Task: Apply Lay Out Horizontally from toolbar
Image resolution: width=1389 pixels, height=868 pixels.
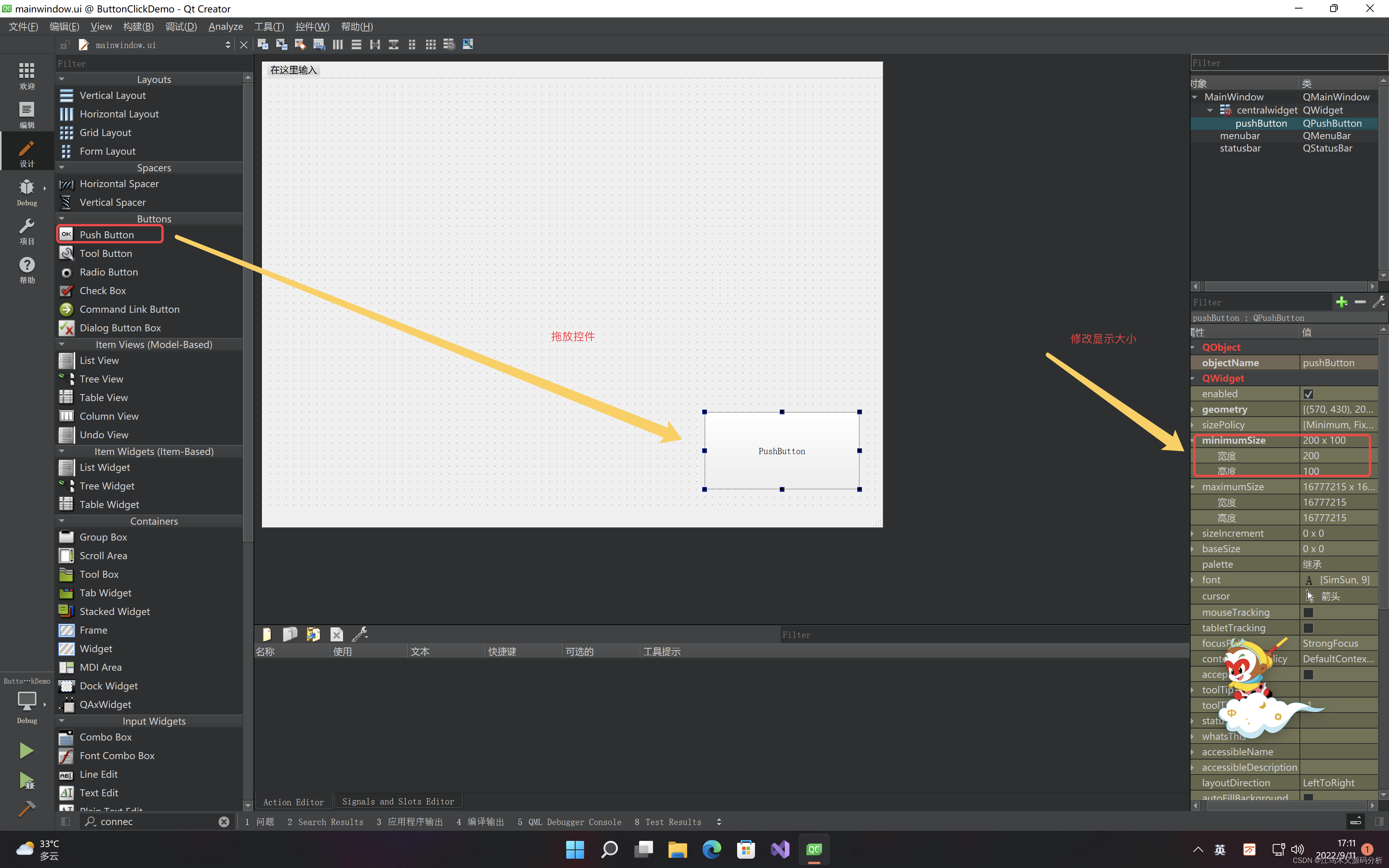Action: pos(338,44)
